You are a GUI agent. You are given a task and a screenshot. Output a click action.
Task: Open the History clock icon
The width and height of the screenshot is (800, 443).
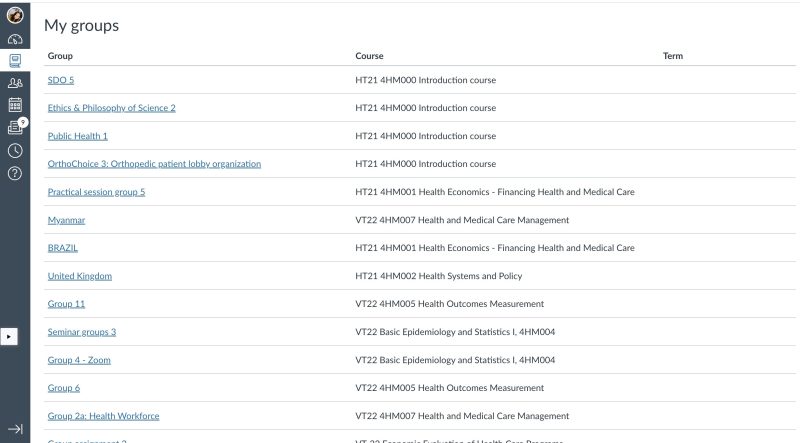[x=15, y=150]
